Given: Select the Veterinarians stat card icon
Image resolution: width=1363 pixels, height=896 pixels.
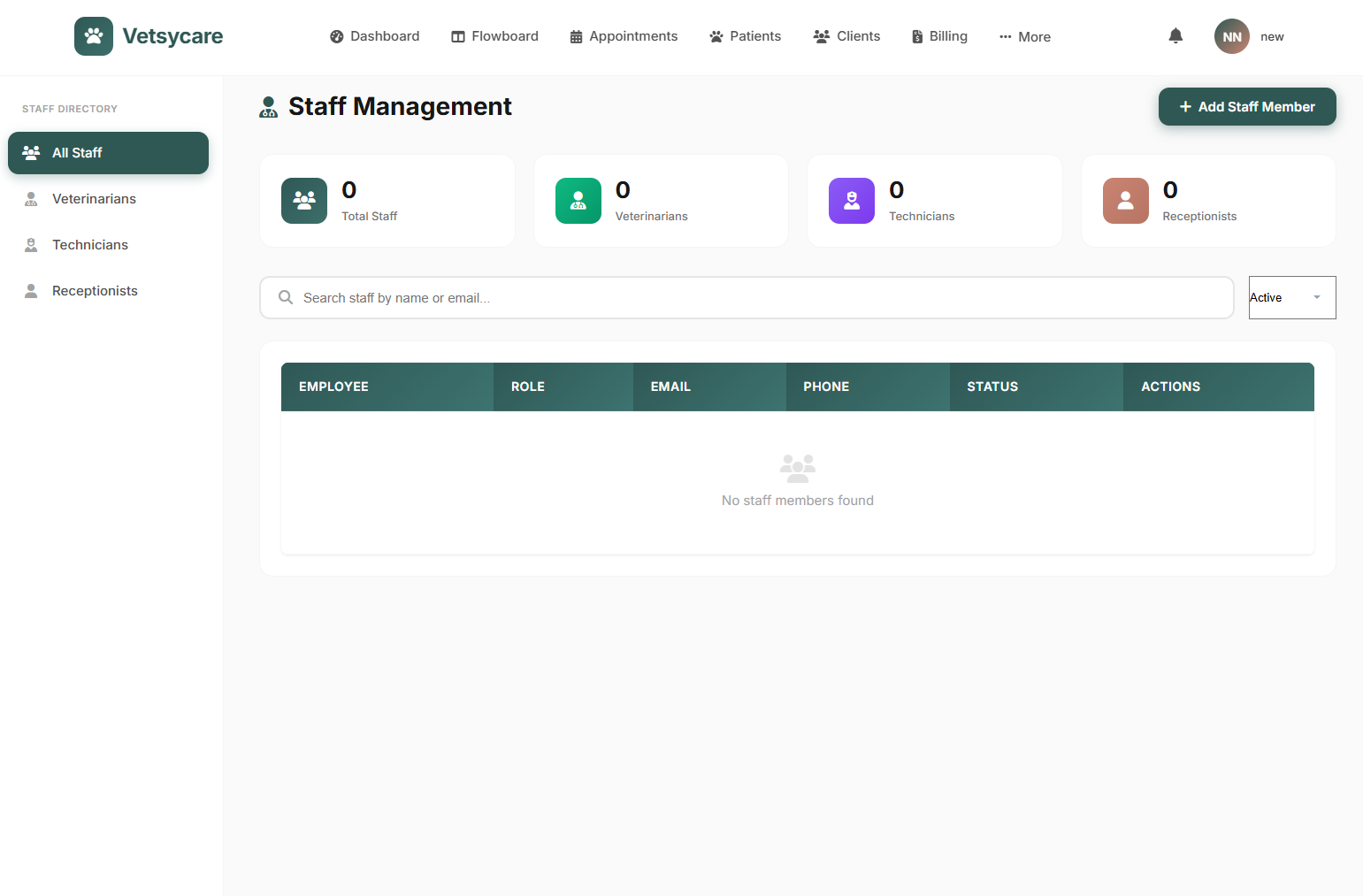Looking at the screenshot, I should 578,201.
